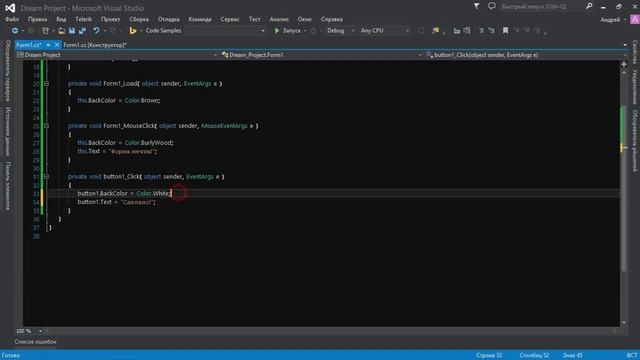Open the Правка menu
The height and width of the screenshot is (360, 640).
coord(37,19)
